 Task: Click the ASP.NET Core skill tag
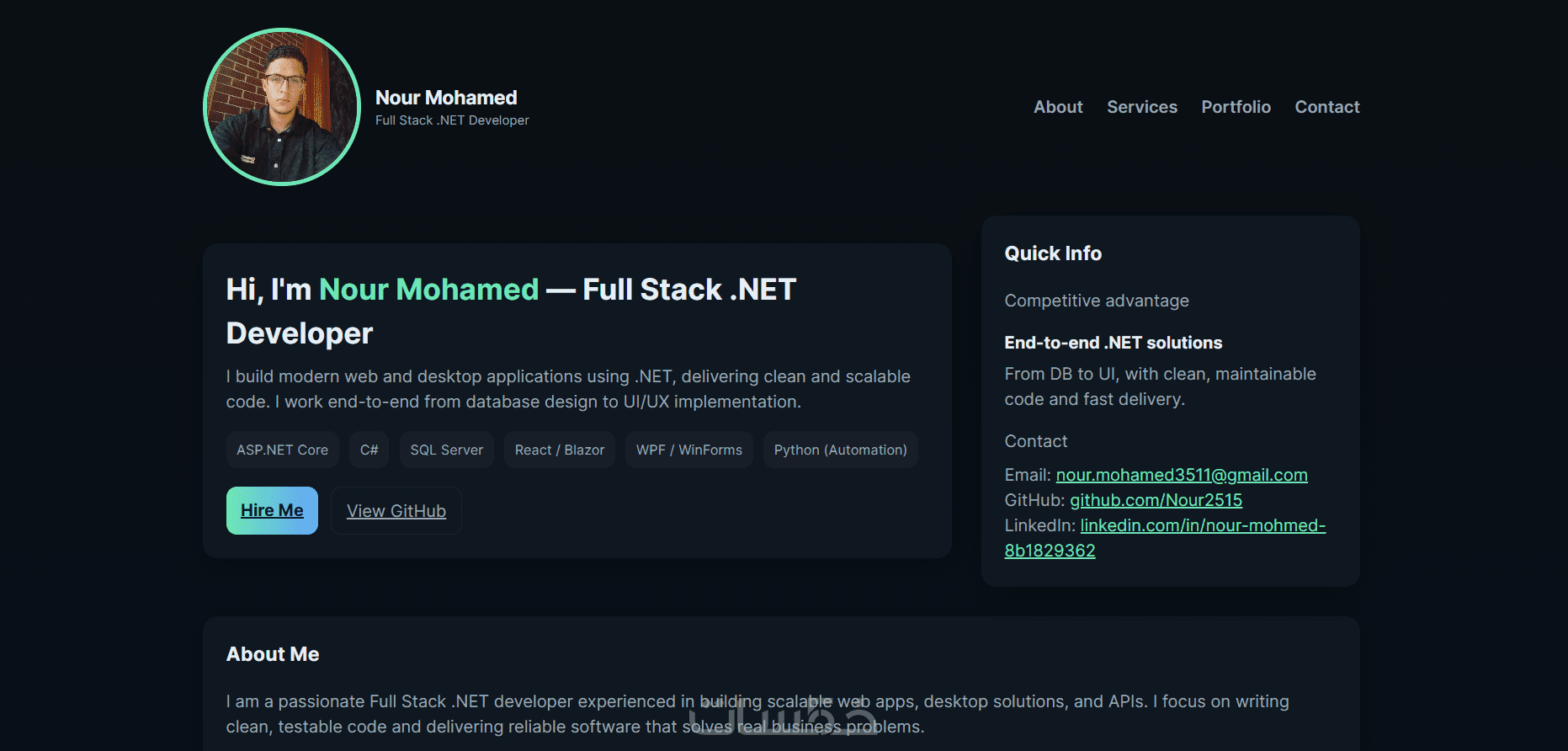pos(282,450)
